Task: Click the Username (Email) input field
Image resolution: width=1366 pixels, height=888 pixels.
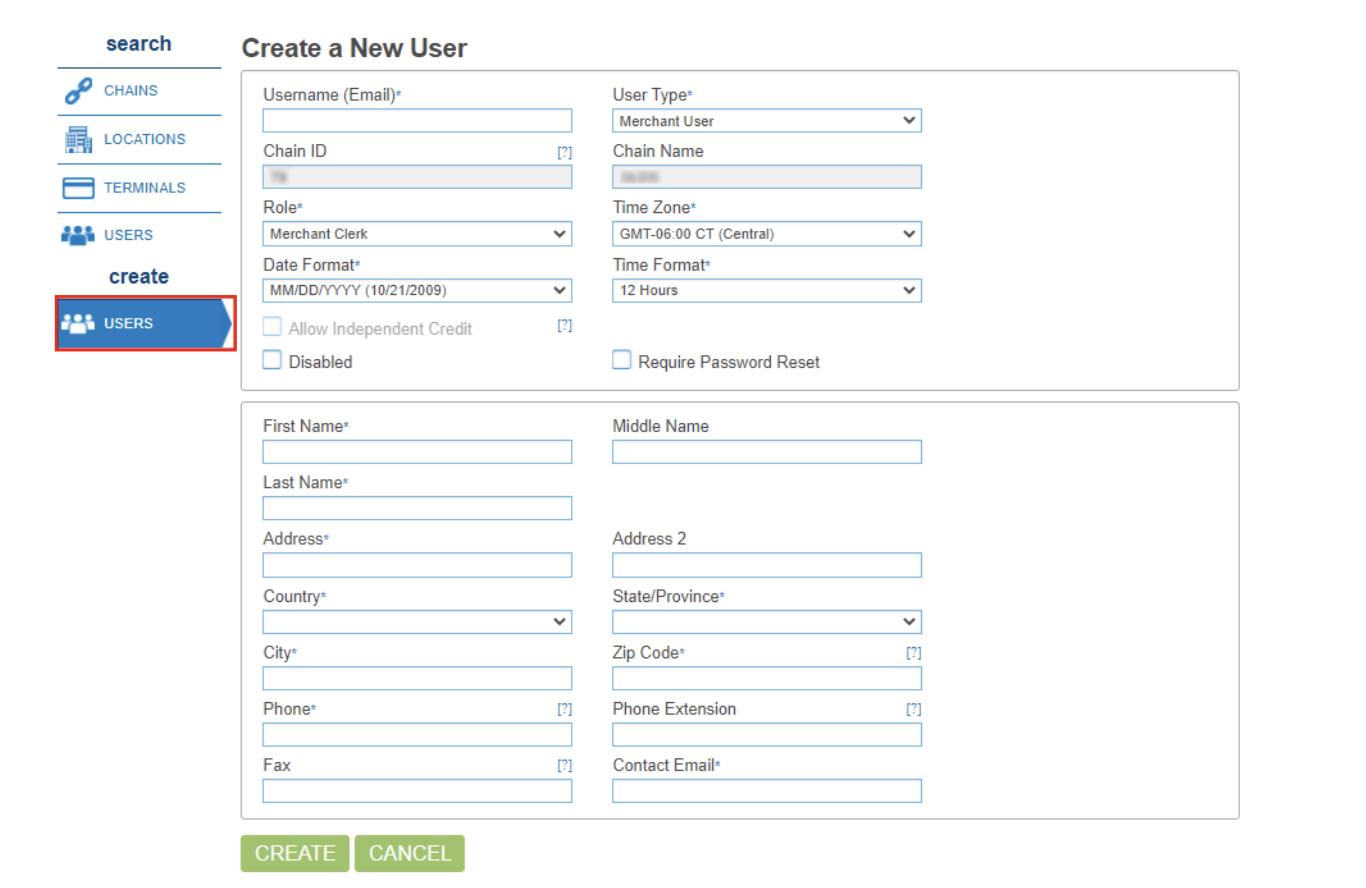Action: [x=417, y=121]
